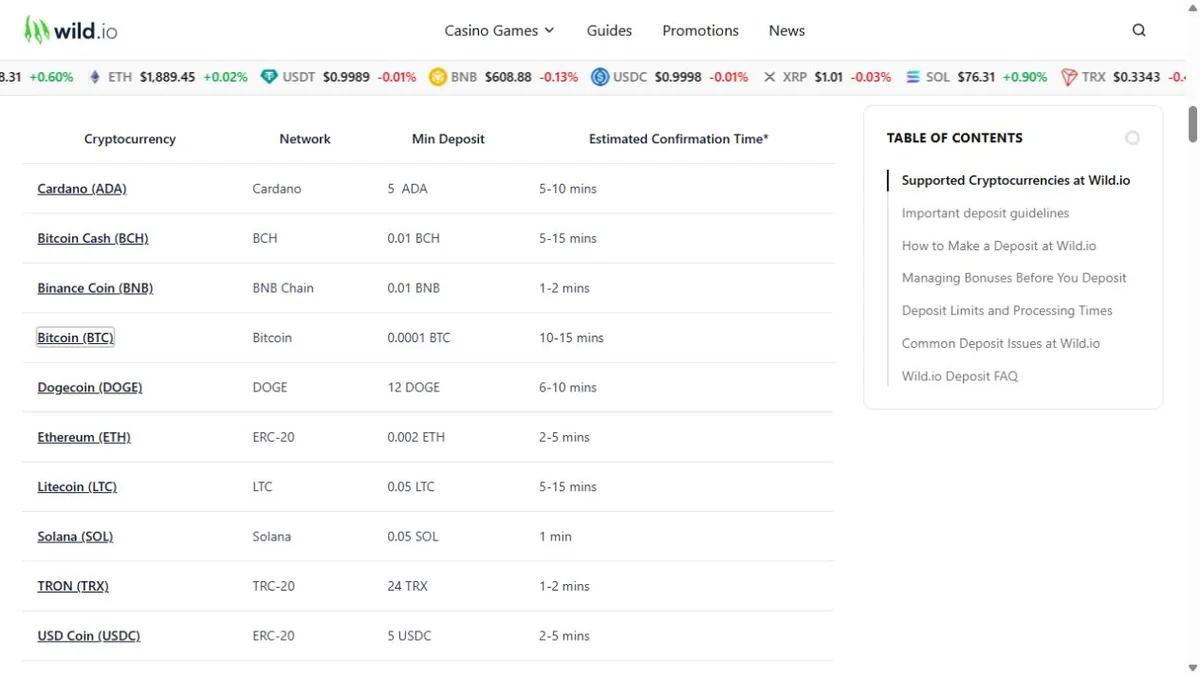Open the Ethereum (ETH) link
The height and width of the screenshot is (675, 1200).
[84, 437]
